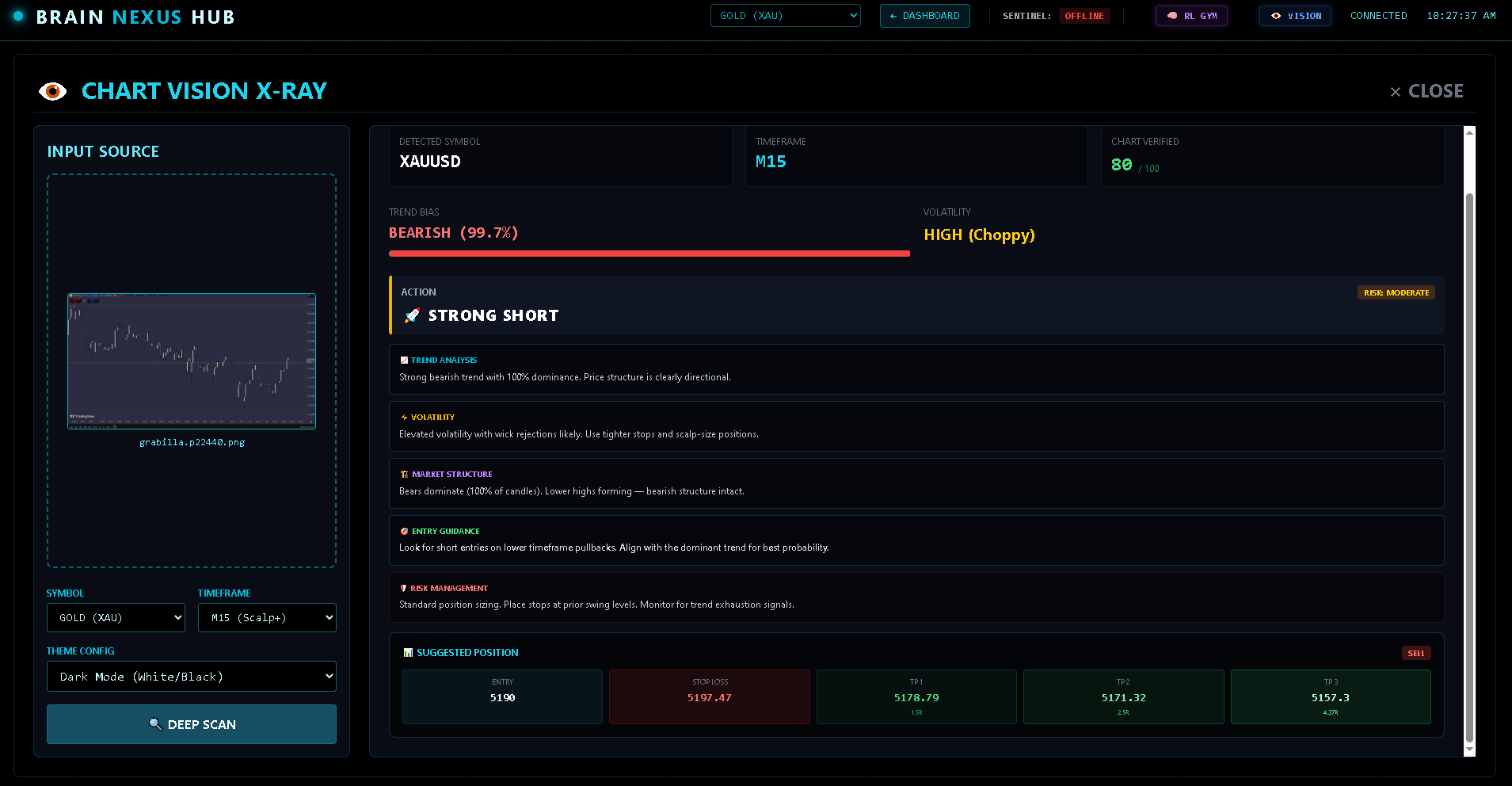Click the Suggested Position bar chart icon
Viewport: 1512px width, 786px height.
[x=408, y=653]
